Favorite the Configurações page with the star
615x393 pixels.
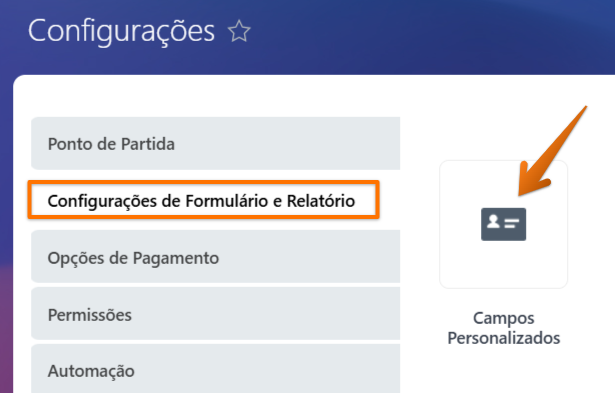[x=239, y=31]
